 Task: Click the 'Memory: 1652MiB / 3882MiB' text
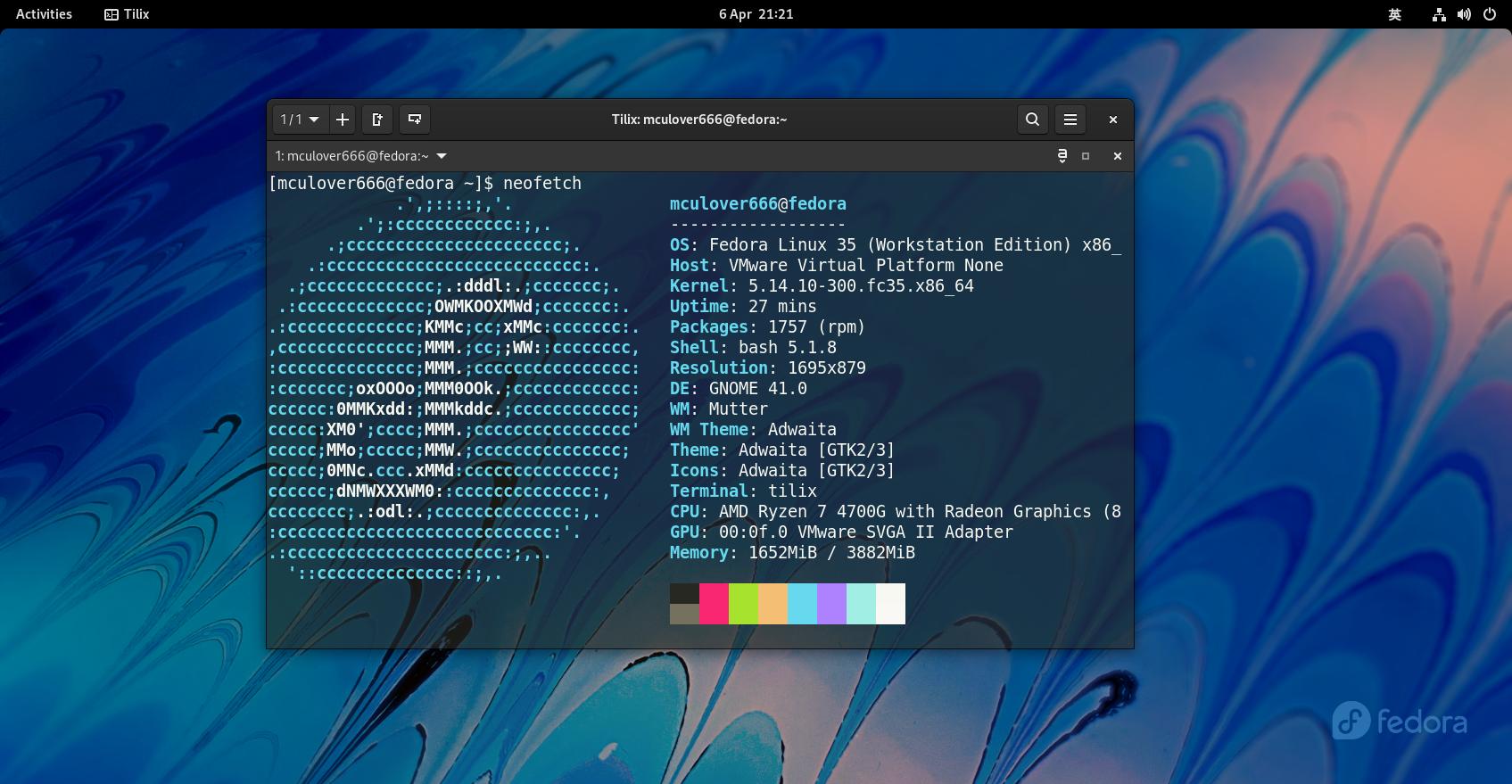(x=792, y=553)
